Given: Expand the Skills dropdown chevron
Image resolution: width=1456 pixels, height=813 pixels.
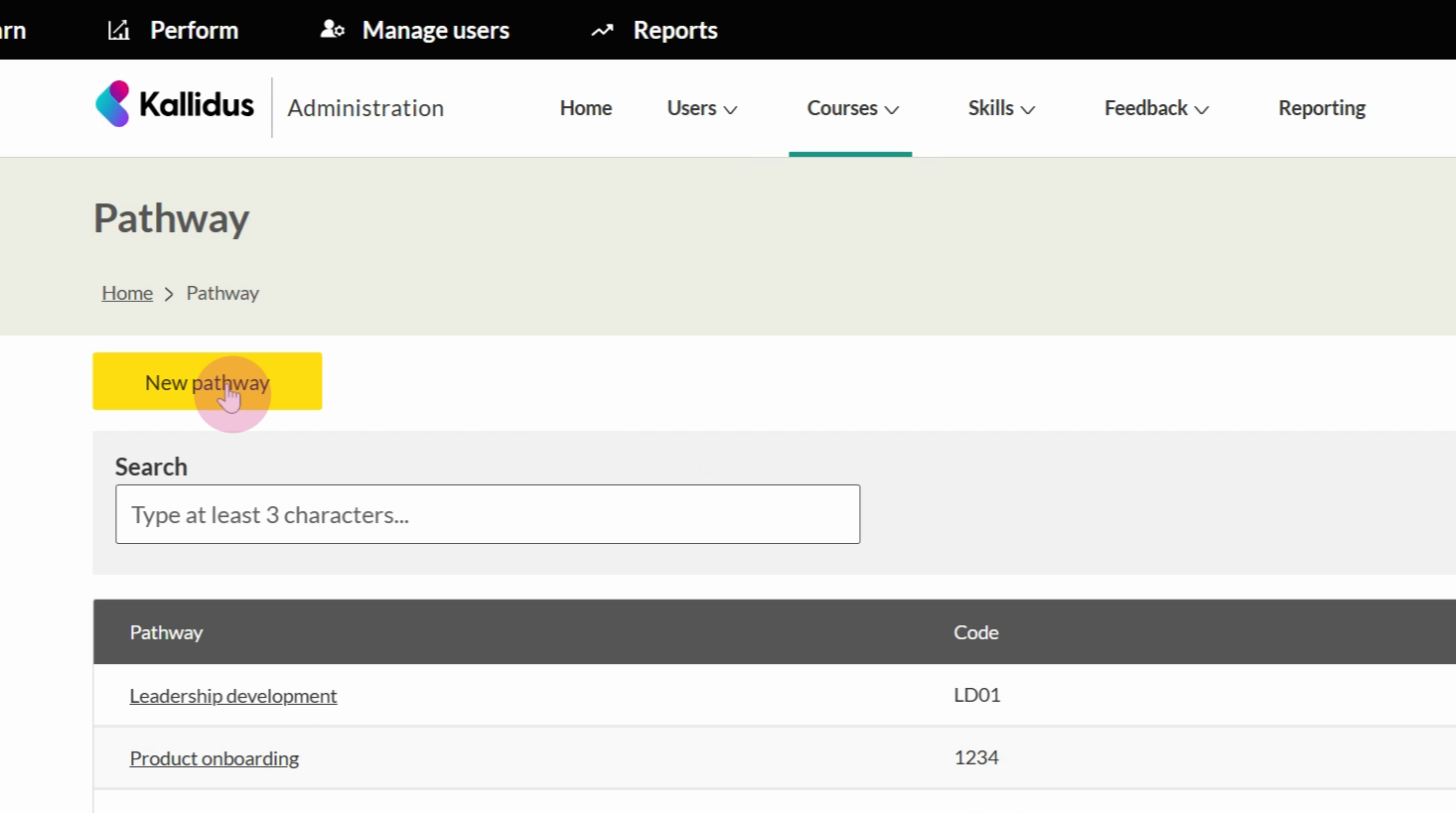Looking at the screenshot, I should (x=1028, y=110).
